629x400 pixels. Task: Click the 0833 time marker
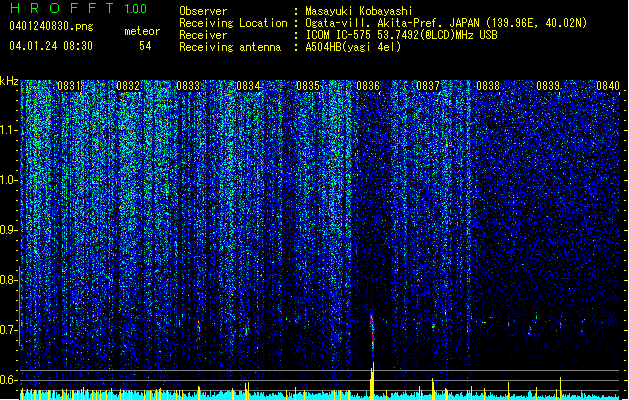[x=188, y=86]
